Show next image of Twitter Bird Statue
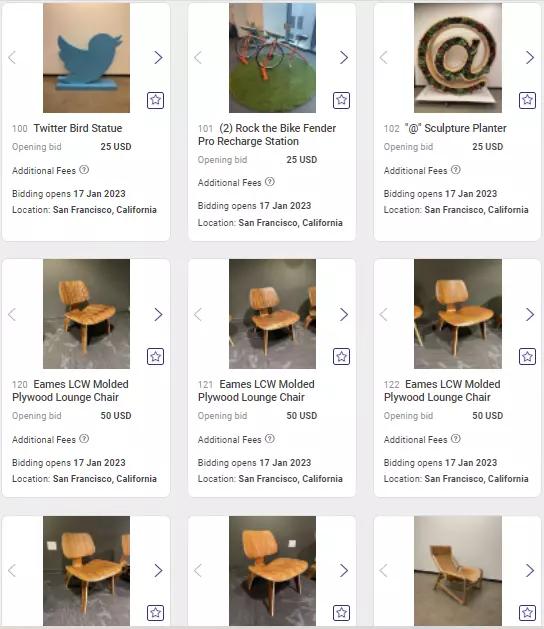Screen dimensions: 544x629 tap(158, 57)
